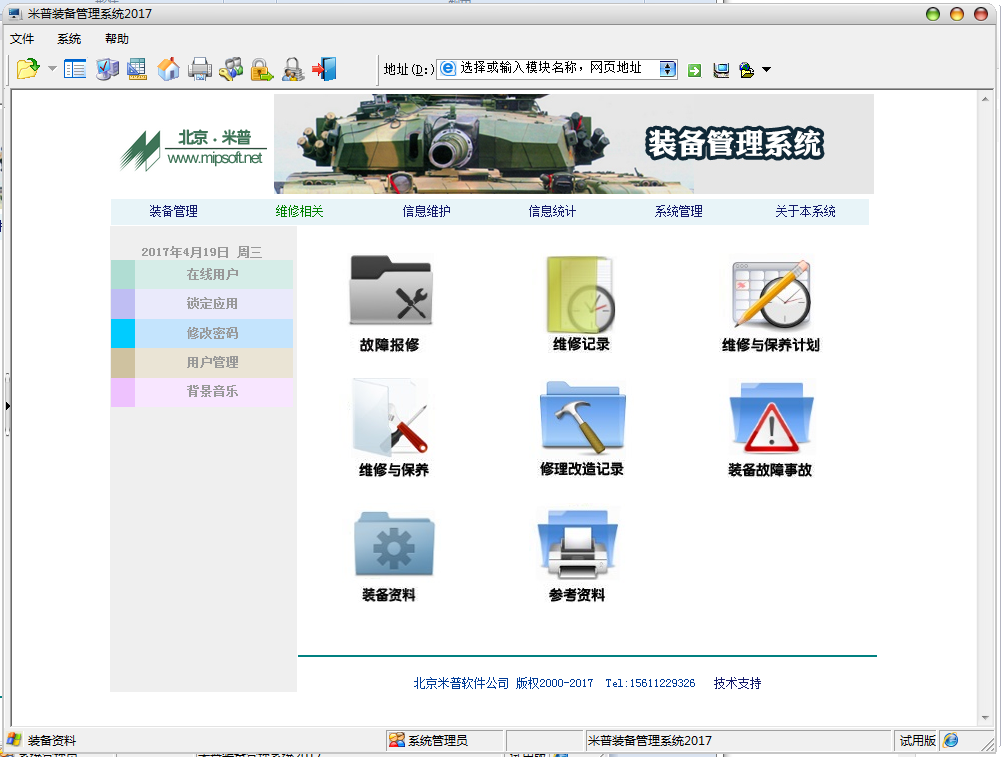Image resolution: width=1001 pixels, height=757 pixels.
Task: Click the printer toolbar icon
Action: 200,69
